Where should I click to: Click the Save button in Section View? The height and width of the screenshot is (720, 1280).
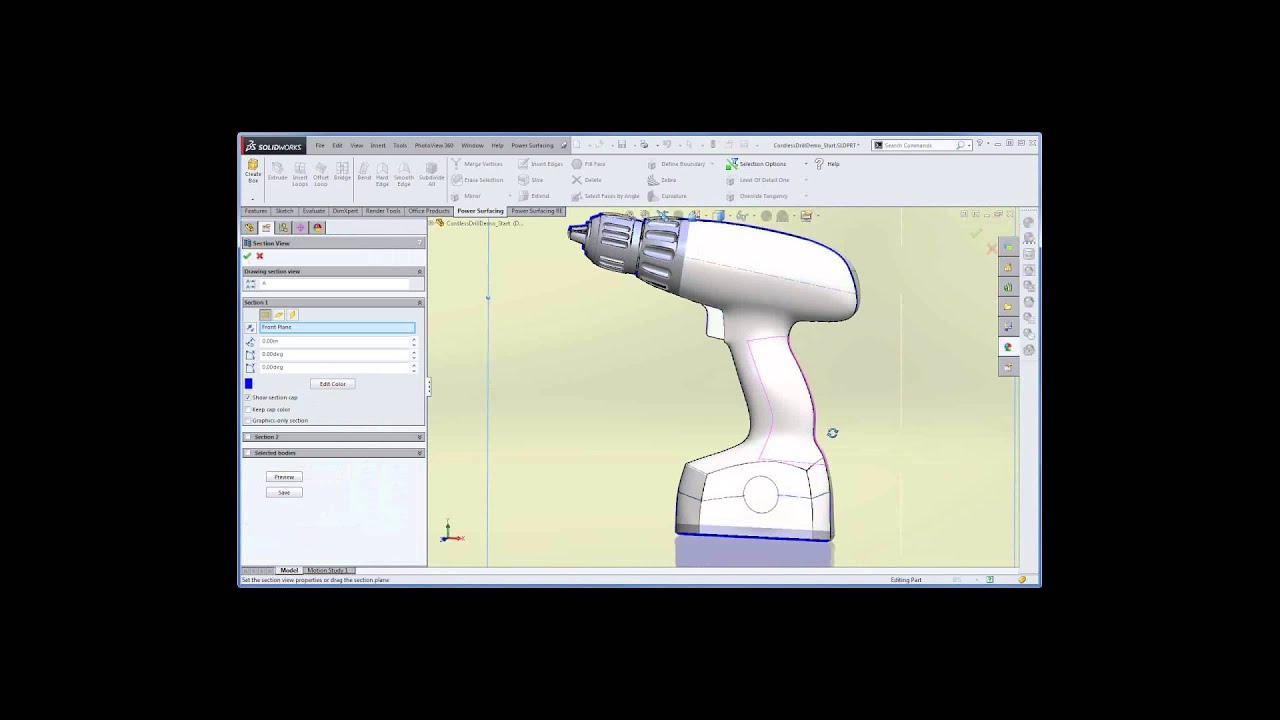(x=284, y=492)
